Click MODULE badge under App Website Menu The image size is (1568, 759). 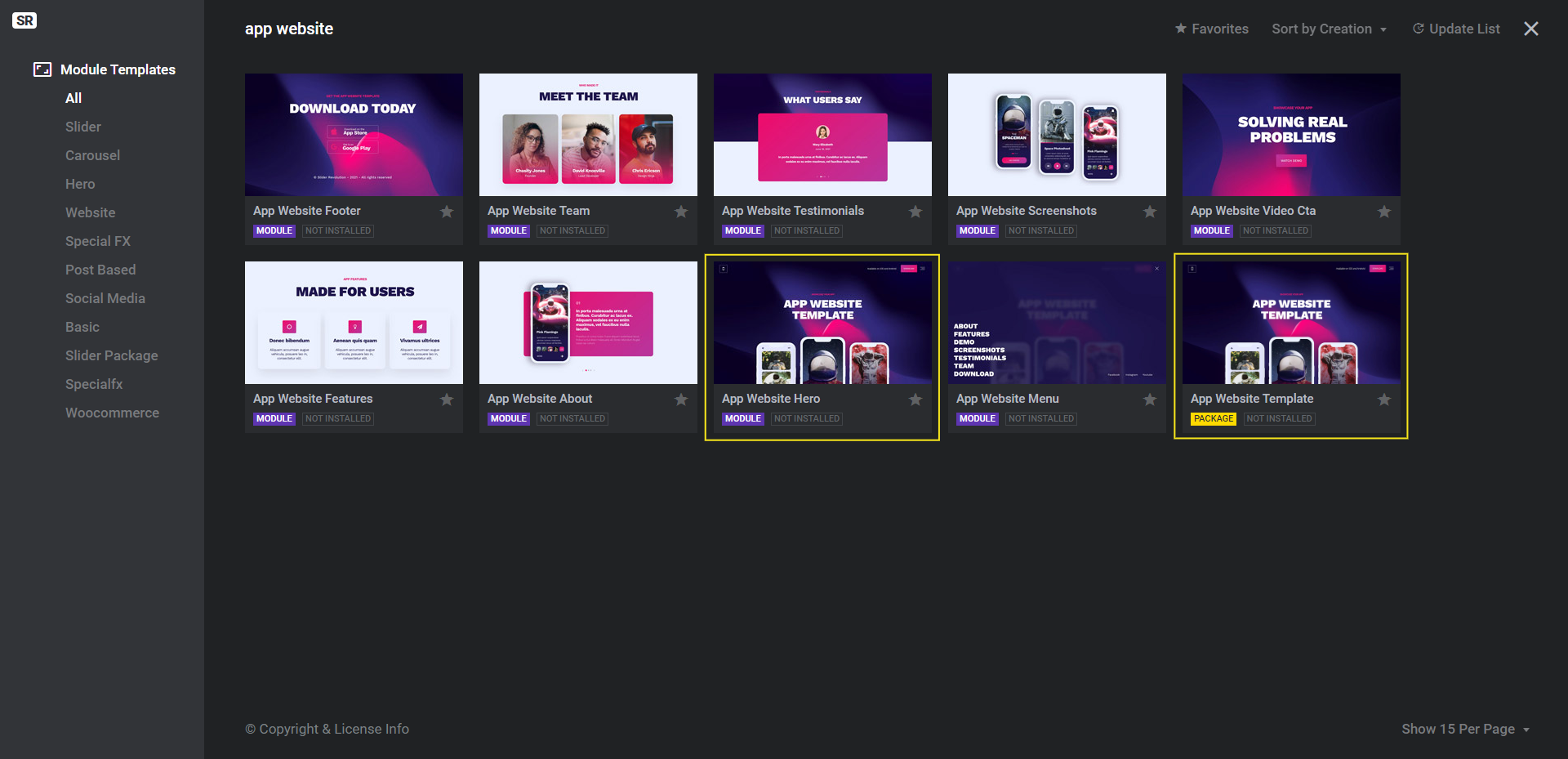978,418
